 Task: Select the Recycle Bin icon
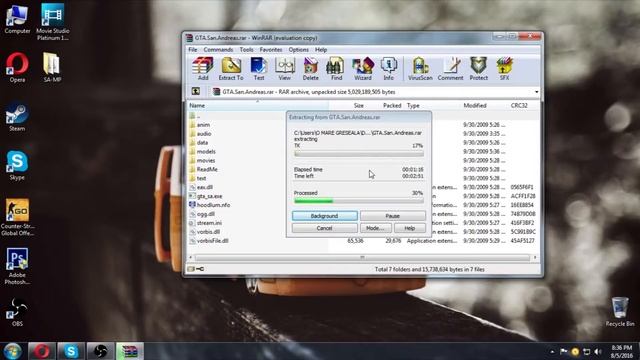pos(620,312)
